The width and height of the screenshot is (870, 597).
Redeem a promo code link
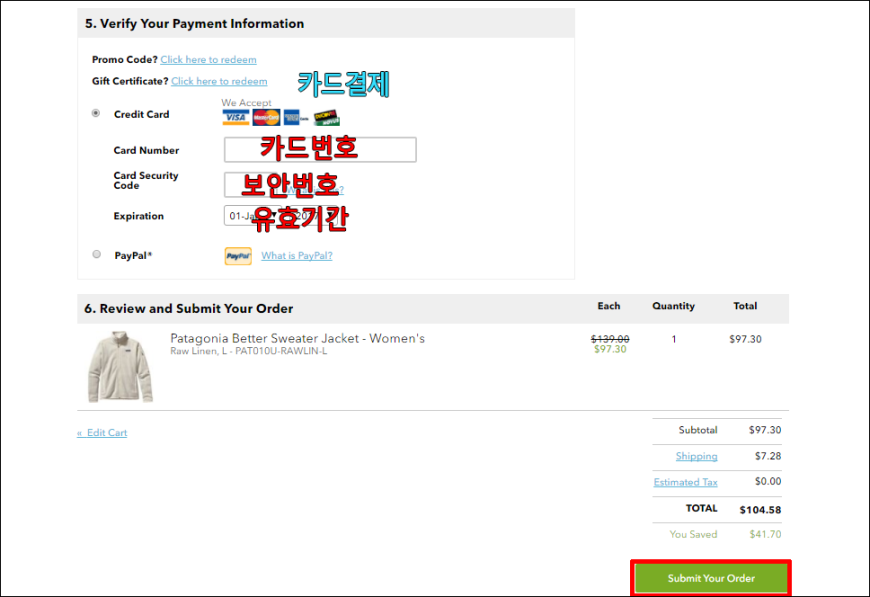point(209,59)
